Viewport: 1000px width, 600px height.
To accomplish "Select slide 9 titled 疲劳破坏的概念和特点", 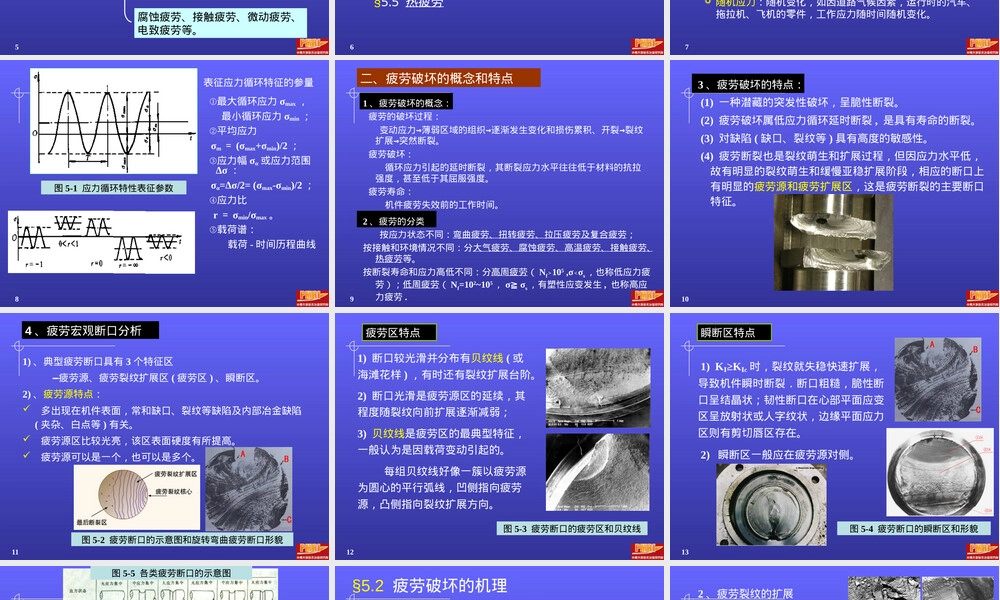I will coord(499,183).
